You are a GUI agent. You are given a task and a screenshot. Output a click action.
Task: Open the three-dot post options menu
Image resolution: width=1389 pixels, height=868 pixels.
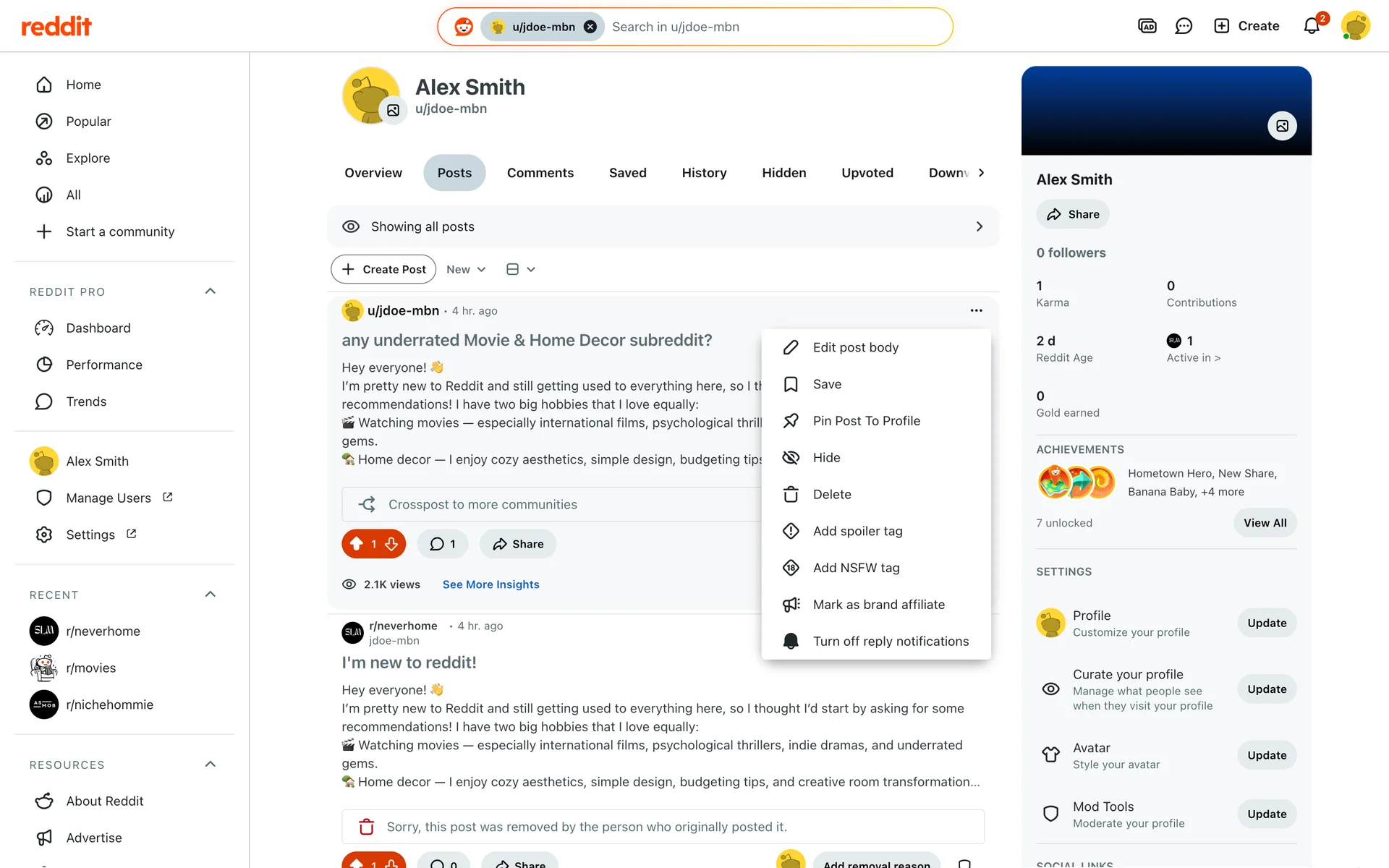976,310
